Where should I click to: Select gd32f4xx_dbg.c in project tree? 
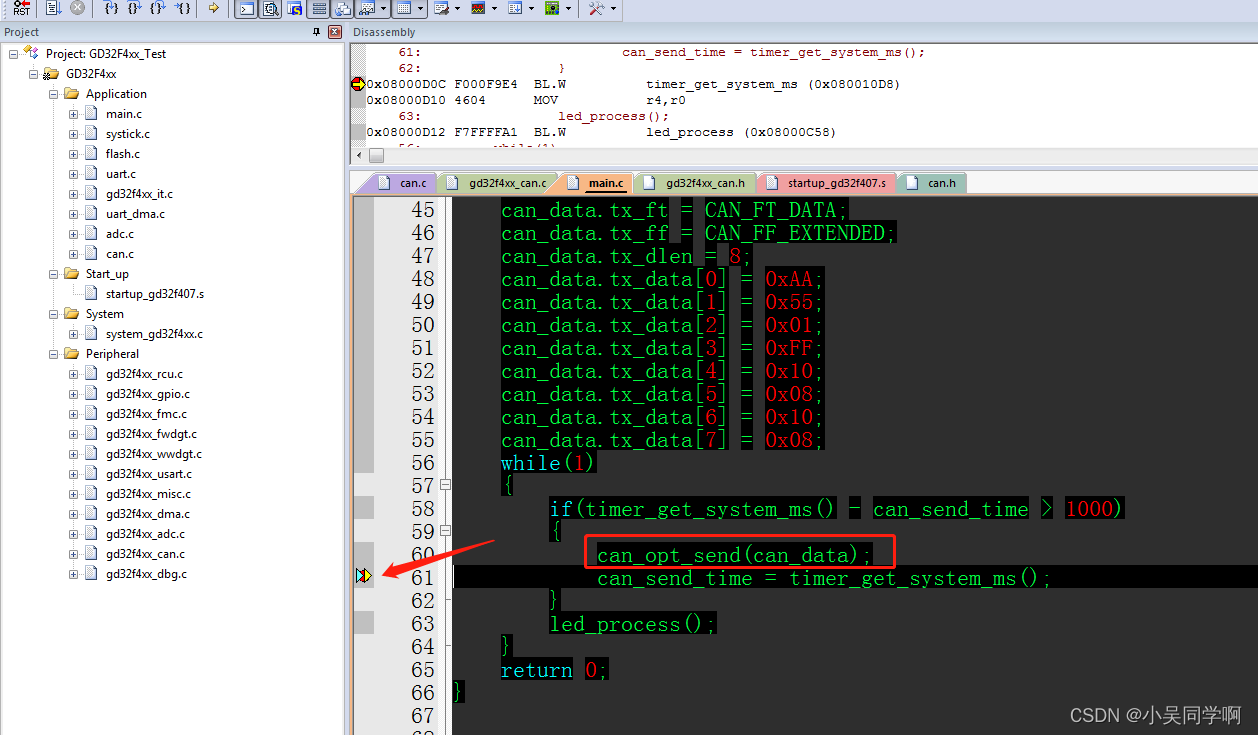146,574
